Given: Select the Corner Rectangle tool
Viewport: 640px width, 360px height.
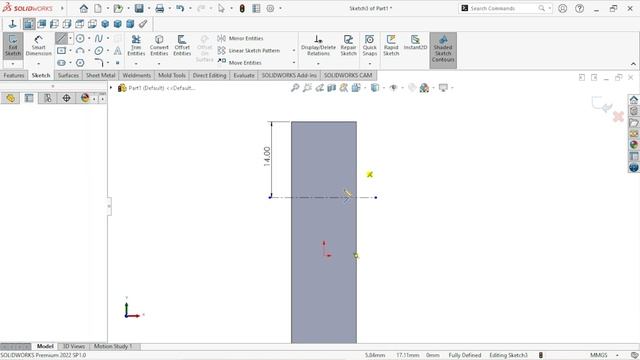Looking at the screenshot, I should (x=61, y=51).
